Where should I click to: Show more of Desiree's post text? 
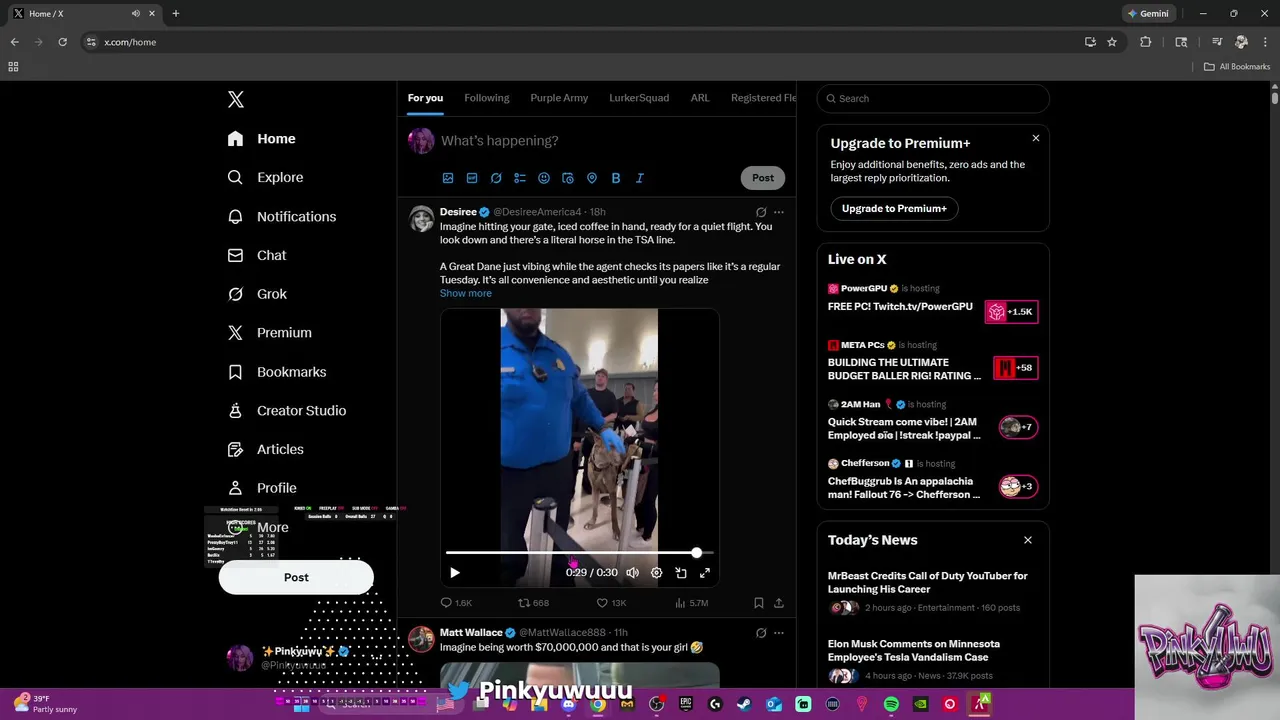point(466,293)
